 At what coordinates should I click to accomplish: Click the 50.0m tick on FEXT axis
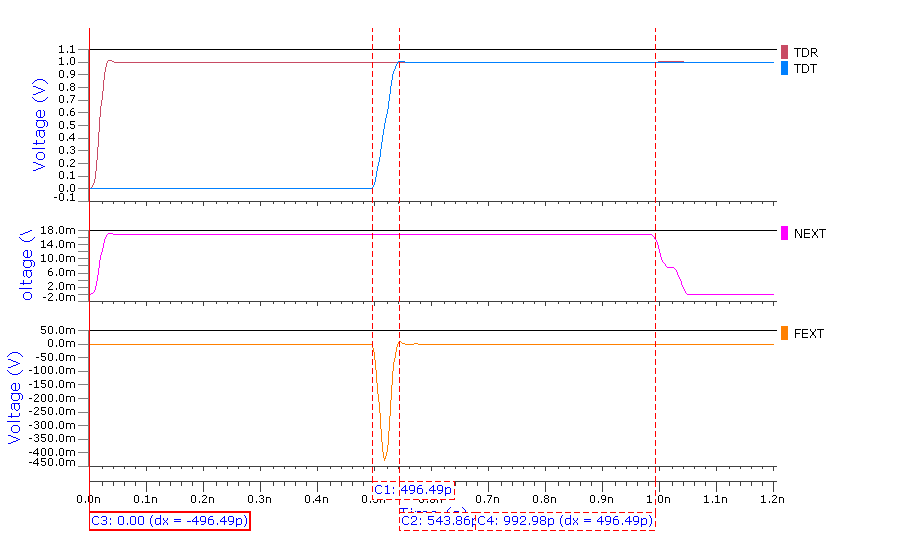coord(58,330)
